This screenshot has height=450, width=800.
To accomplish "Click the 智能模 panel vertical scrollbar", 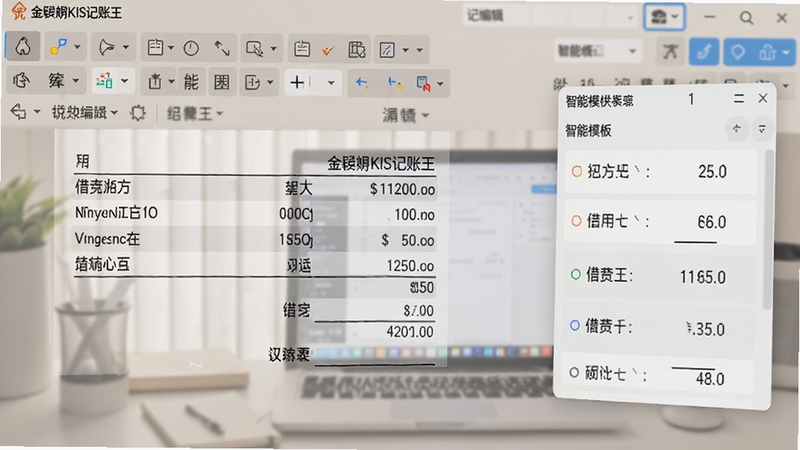I will (767, 230).
